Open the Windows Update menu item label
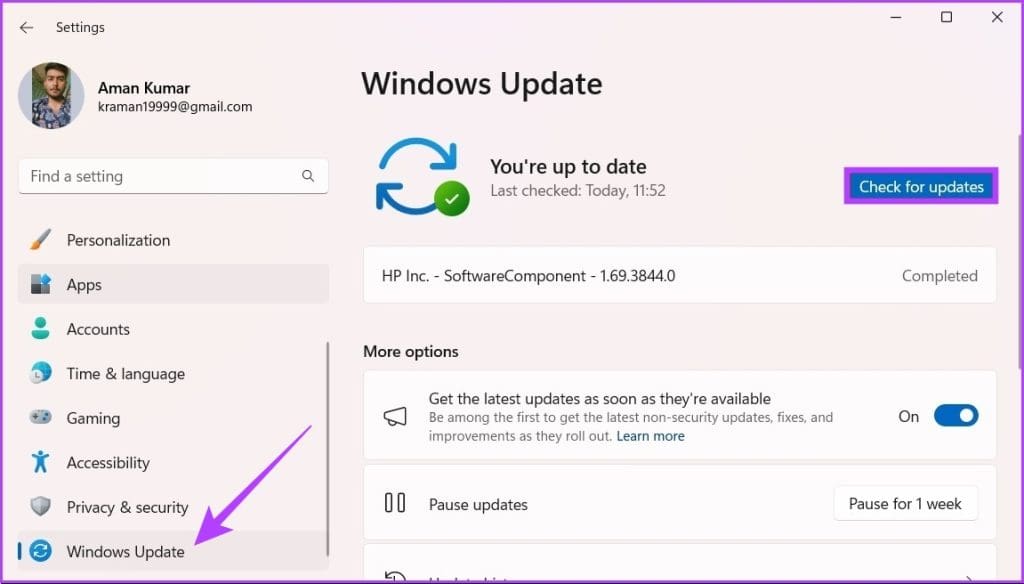This screenshot has width=1024, height=584. click(x=125, y=551)
